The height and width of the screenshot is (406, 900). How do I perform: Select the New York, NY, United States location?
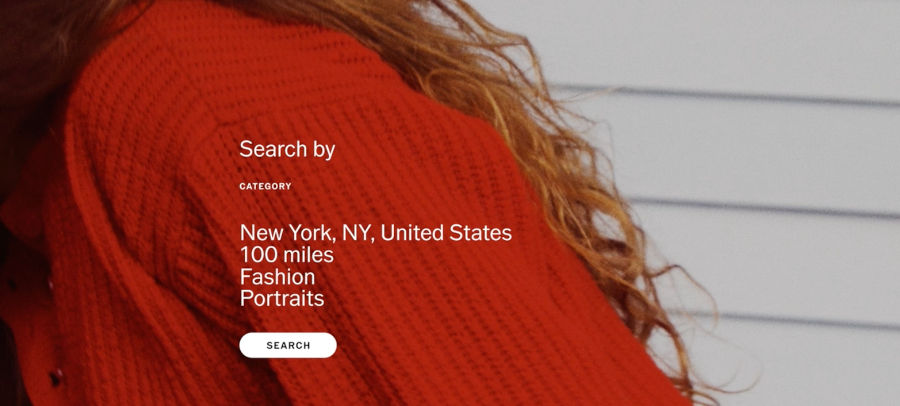375,233
